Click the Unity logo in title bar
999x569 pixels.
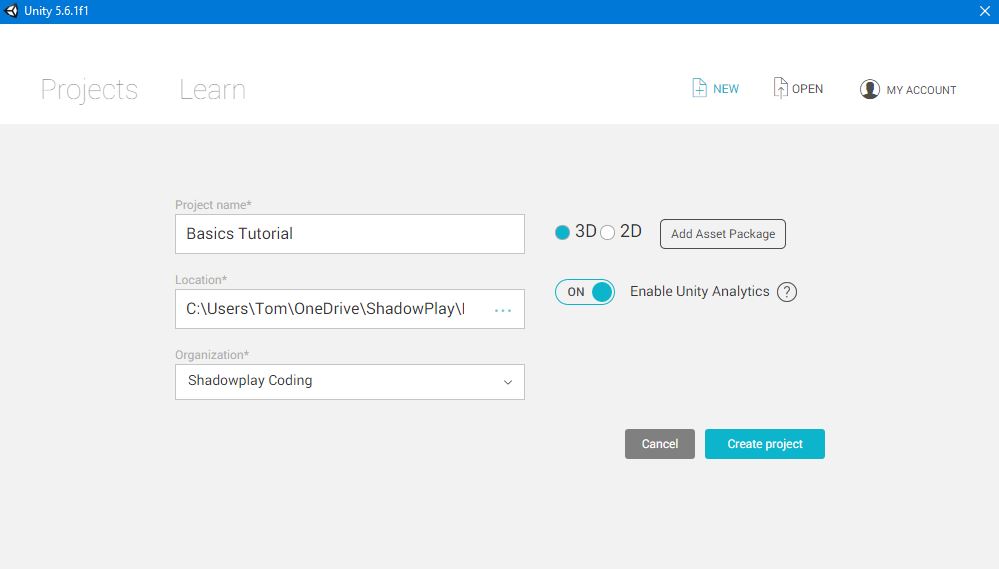(12, 11)
